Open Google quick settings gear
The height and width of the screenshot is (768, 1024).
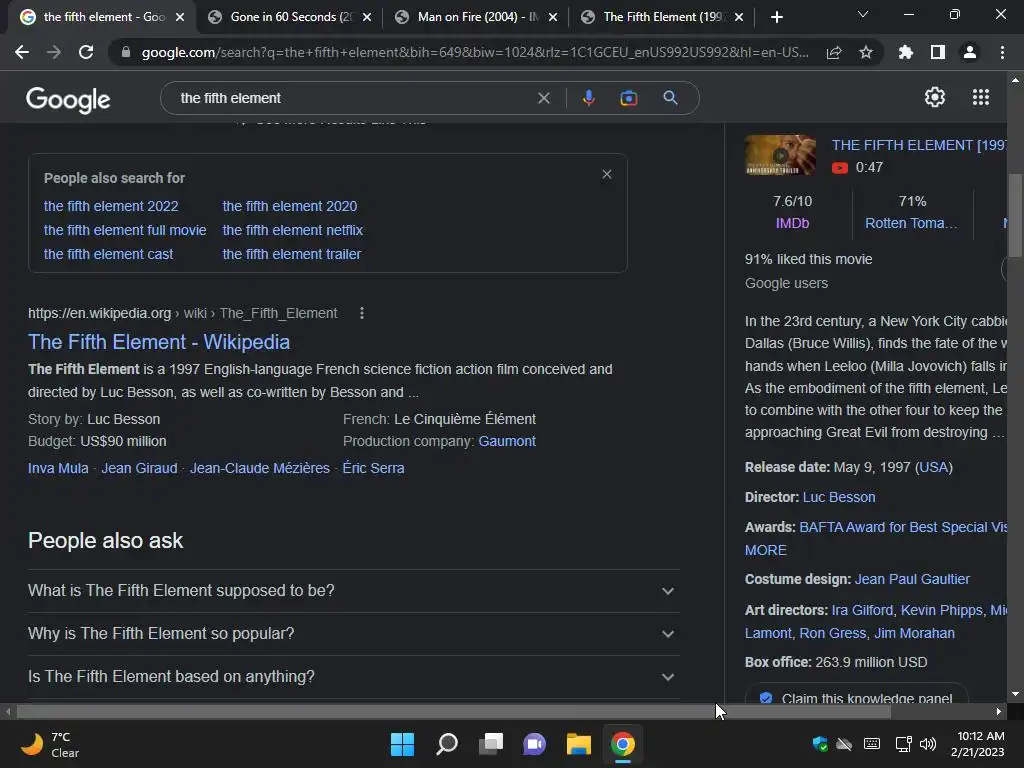tap(935, 97)
